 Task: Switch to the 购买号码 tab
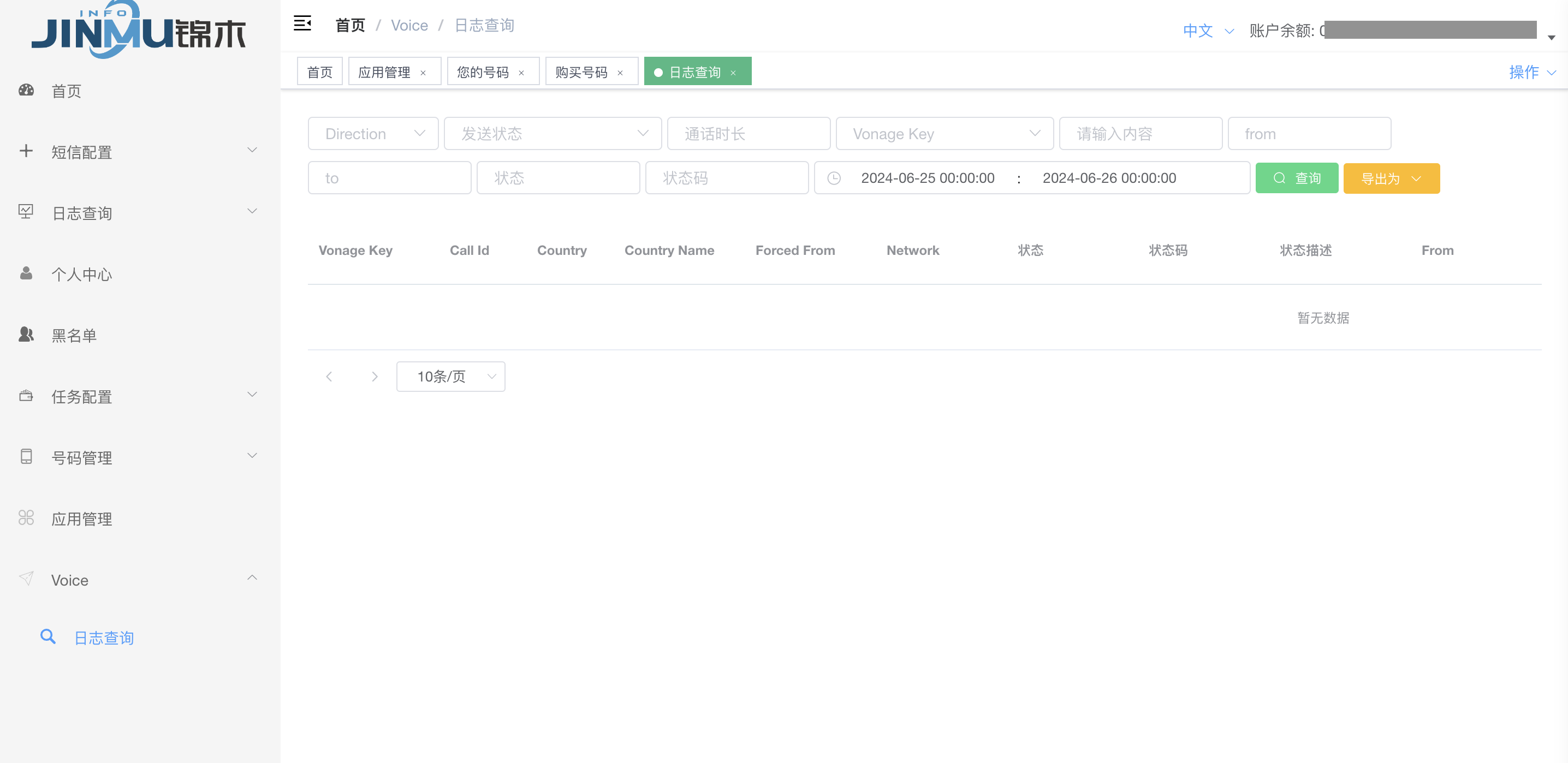click(581, 73)
